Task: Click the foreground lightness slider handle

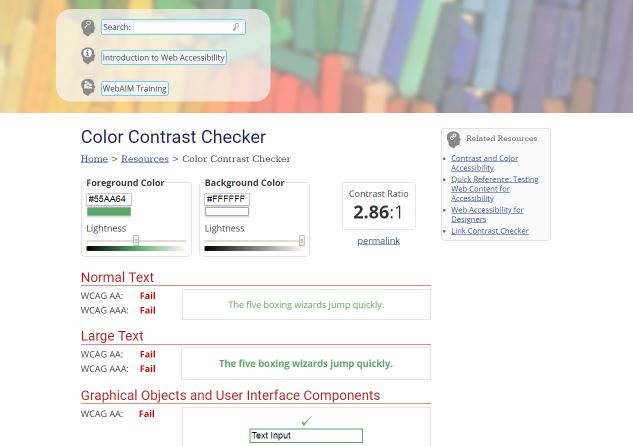Action: click(136, 241)
